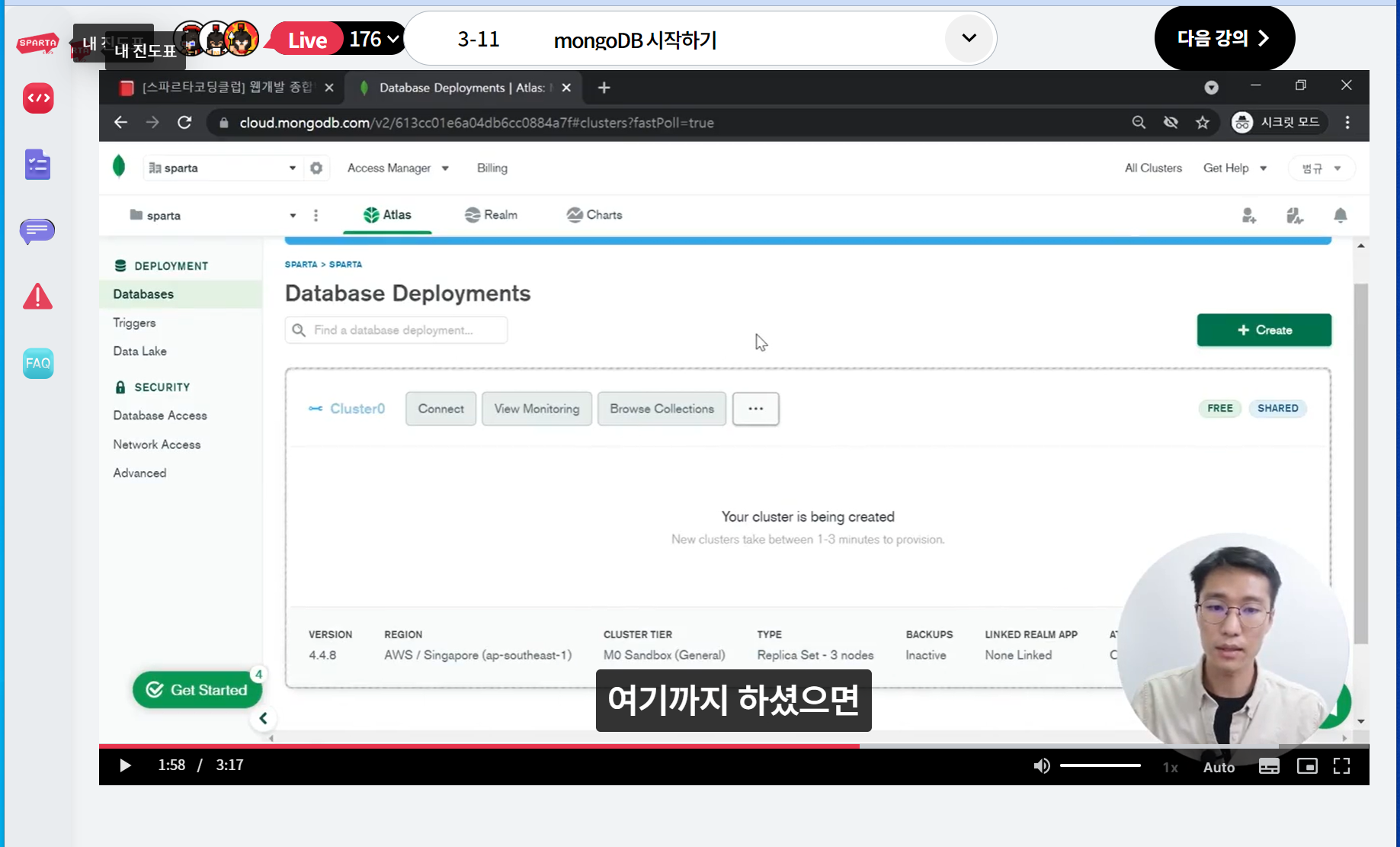This screenshot has height=847, width=1400.
Task: Open the invite user icon
Action: pos(1249,216)
